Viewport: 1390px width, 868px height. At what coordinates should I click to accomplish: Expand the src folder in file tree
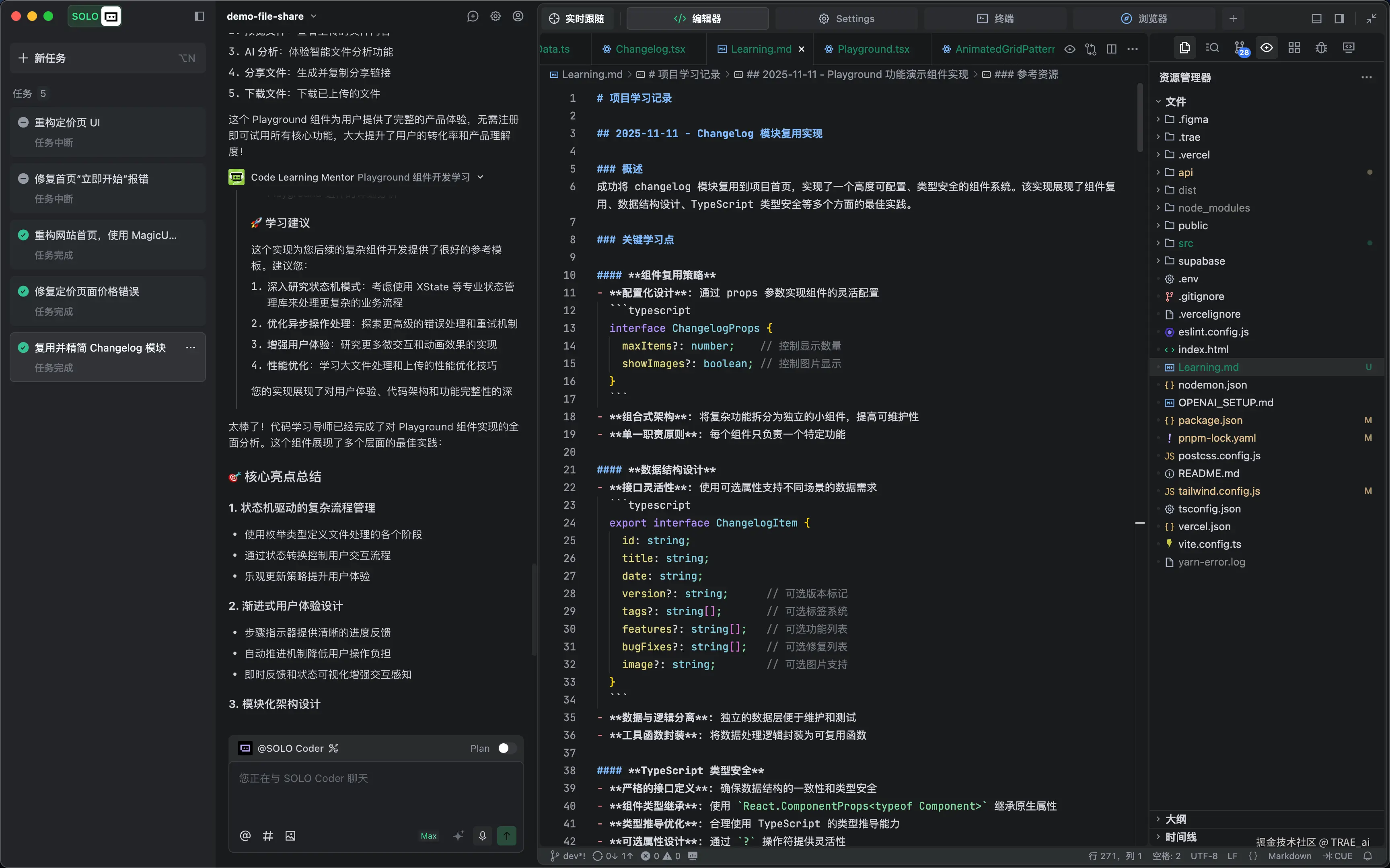1186,243
